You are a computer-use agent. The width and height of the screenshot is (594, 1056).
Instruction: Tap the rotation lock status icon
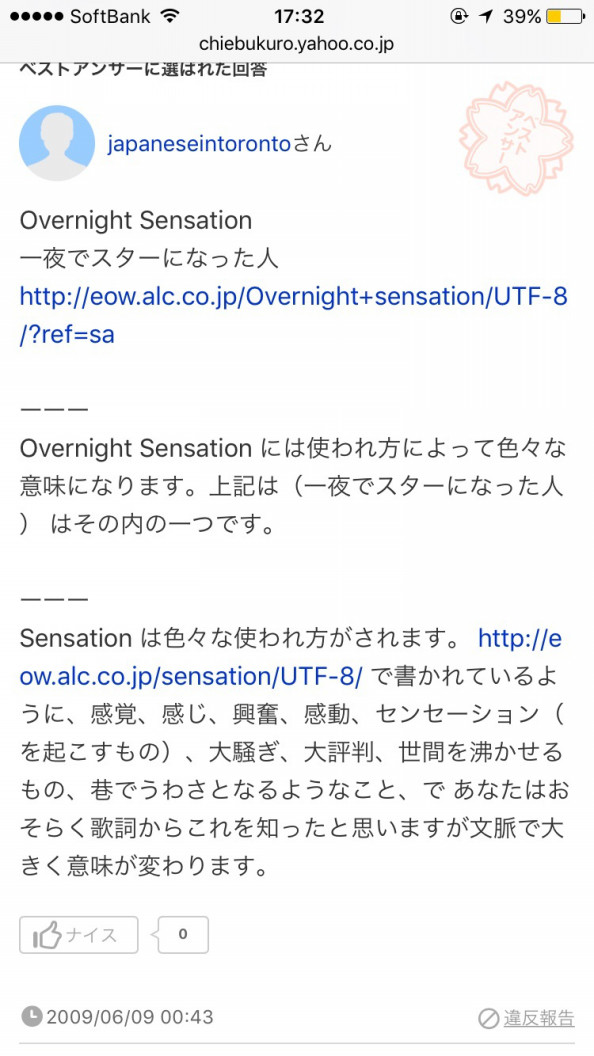(459, 17)
